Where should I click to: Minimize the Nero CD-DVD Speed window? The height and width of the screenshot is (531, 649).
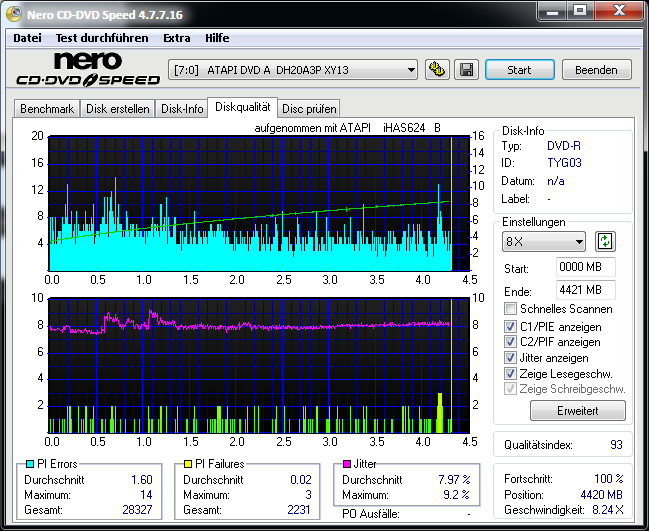pos(552,11)
